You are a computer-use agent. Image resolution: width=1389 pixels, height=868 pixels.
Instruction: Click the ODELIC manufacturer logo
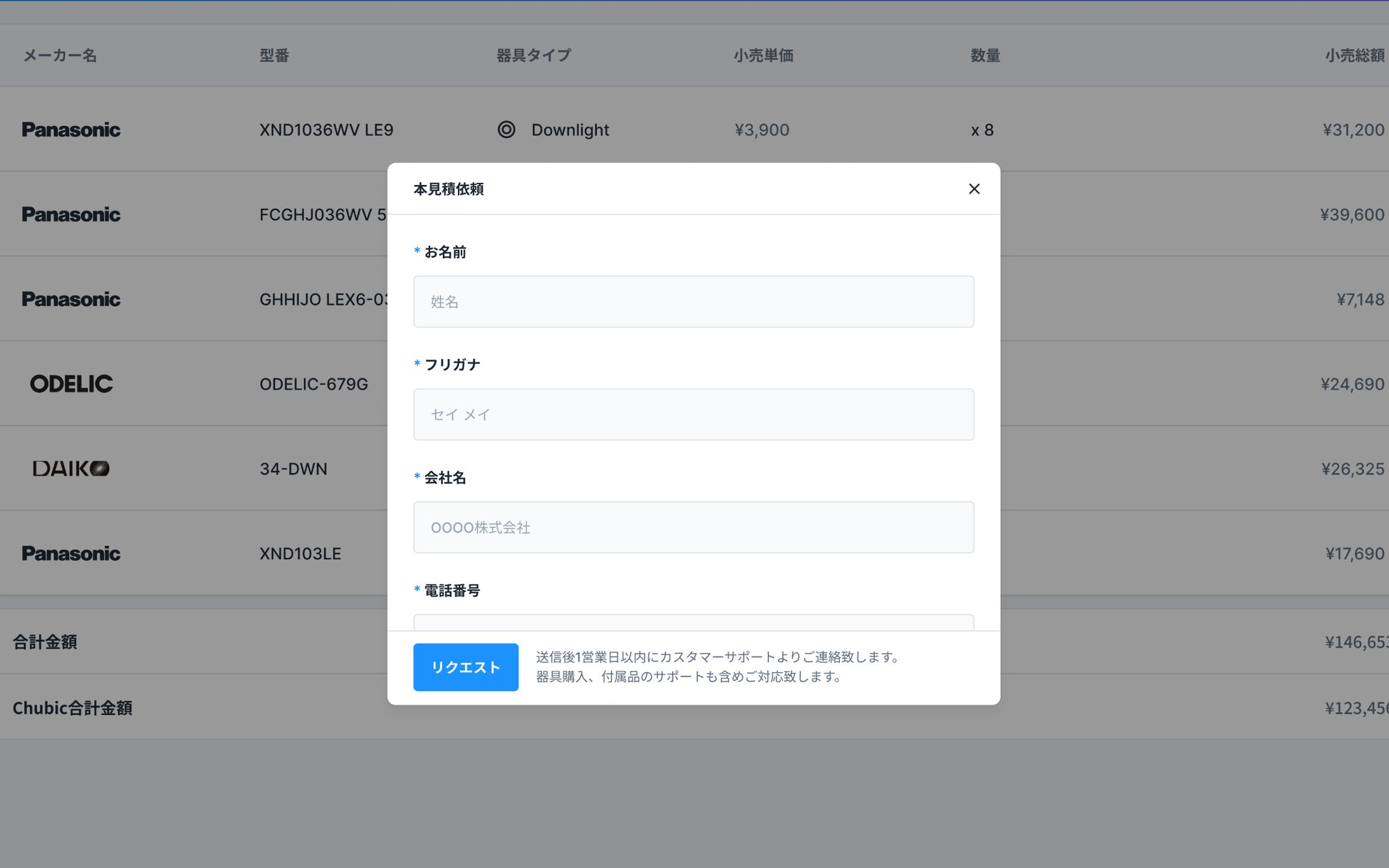(x=71, y=384)
